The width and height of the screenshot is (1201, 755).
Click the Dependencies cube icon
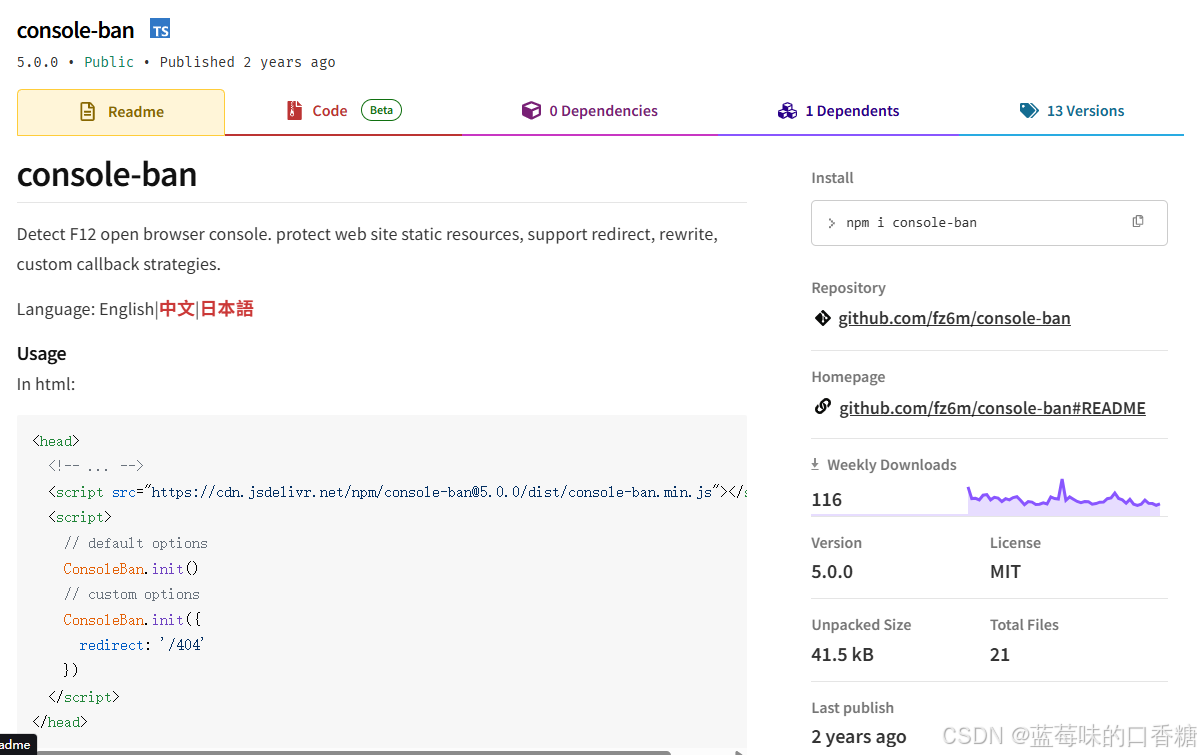click(531, 111)
